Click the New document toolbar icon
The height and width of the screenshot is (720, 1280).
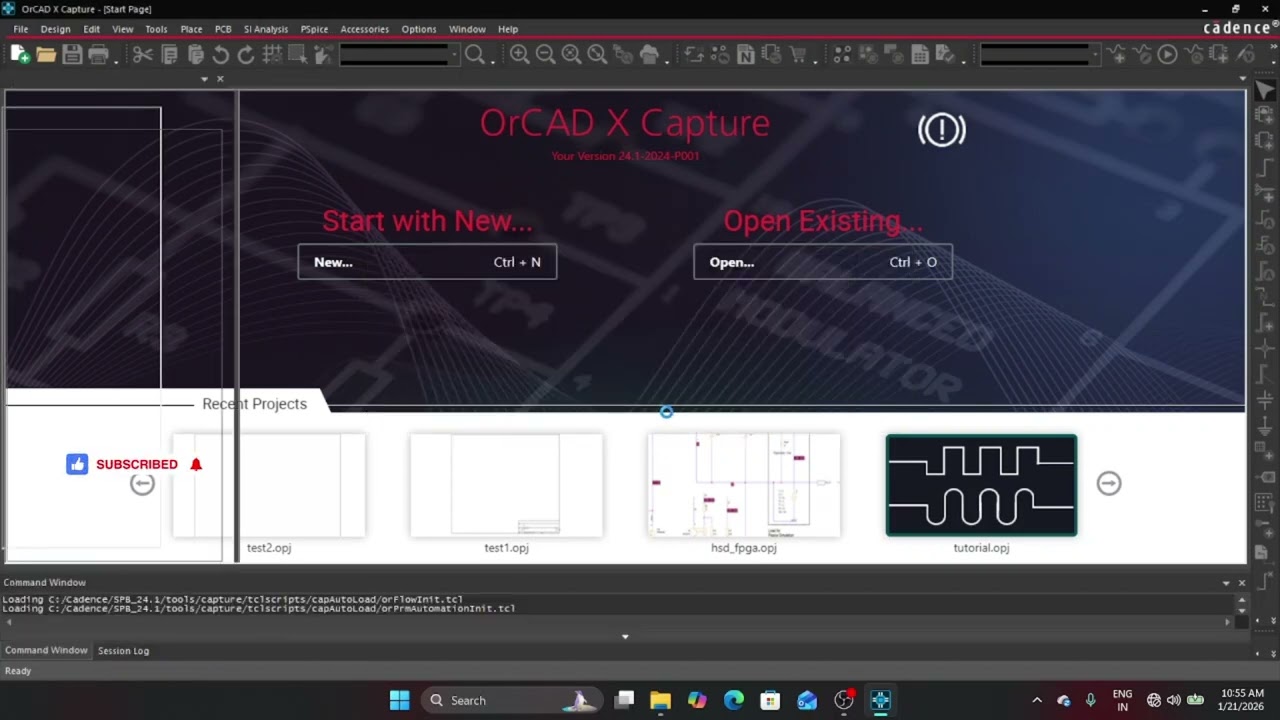[20, 55]
